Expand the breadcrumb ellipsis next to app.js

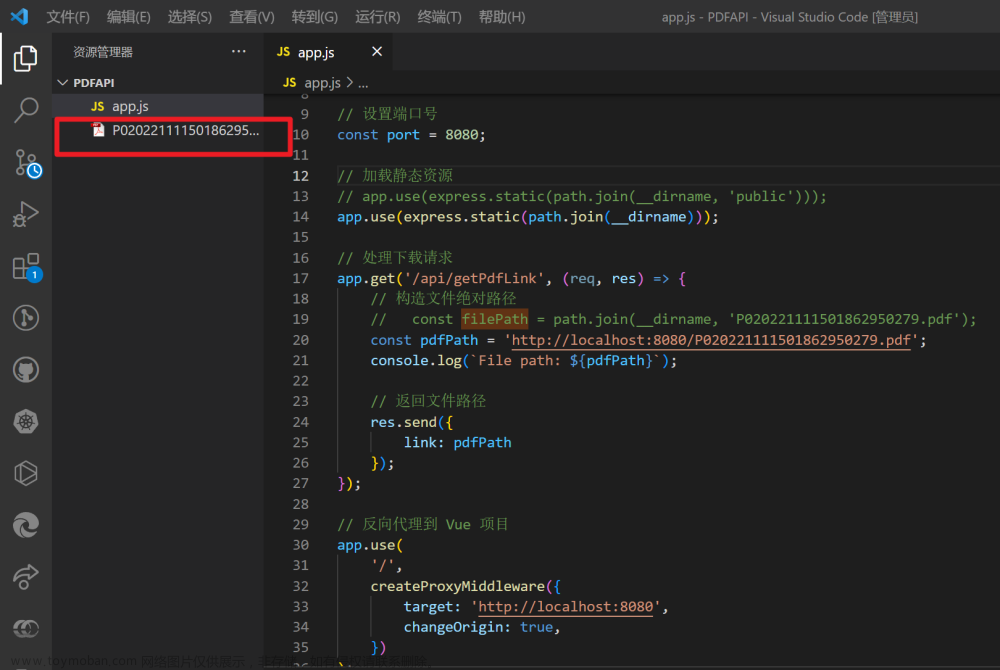pos(363,82)
